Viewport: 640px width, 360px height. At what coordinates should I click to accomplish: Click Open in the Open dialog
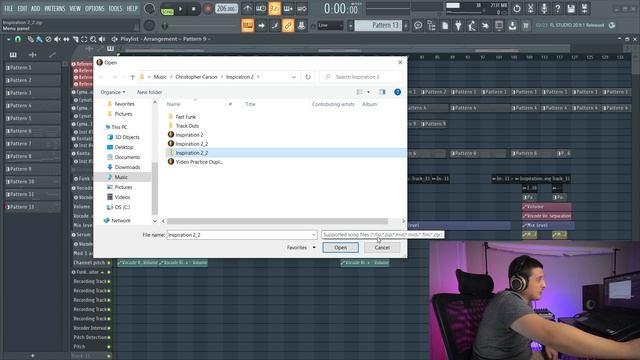click(340, 247)
